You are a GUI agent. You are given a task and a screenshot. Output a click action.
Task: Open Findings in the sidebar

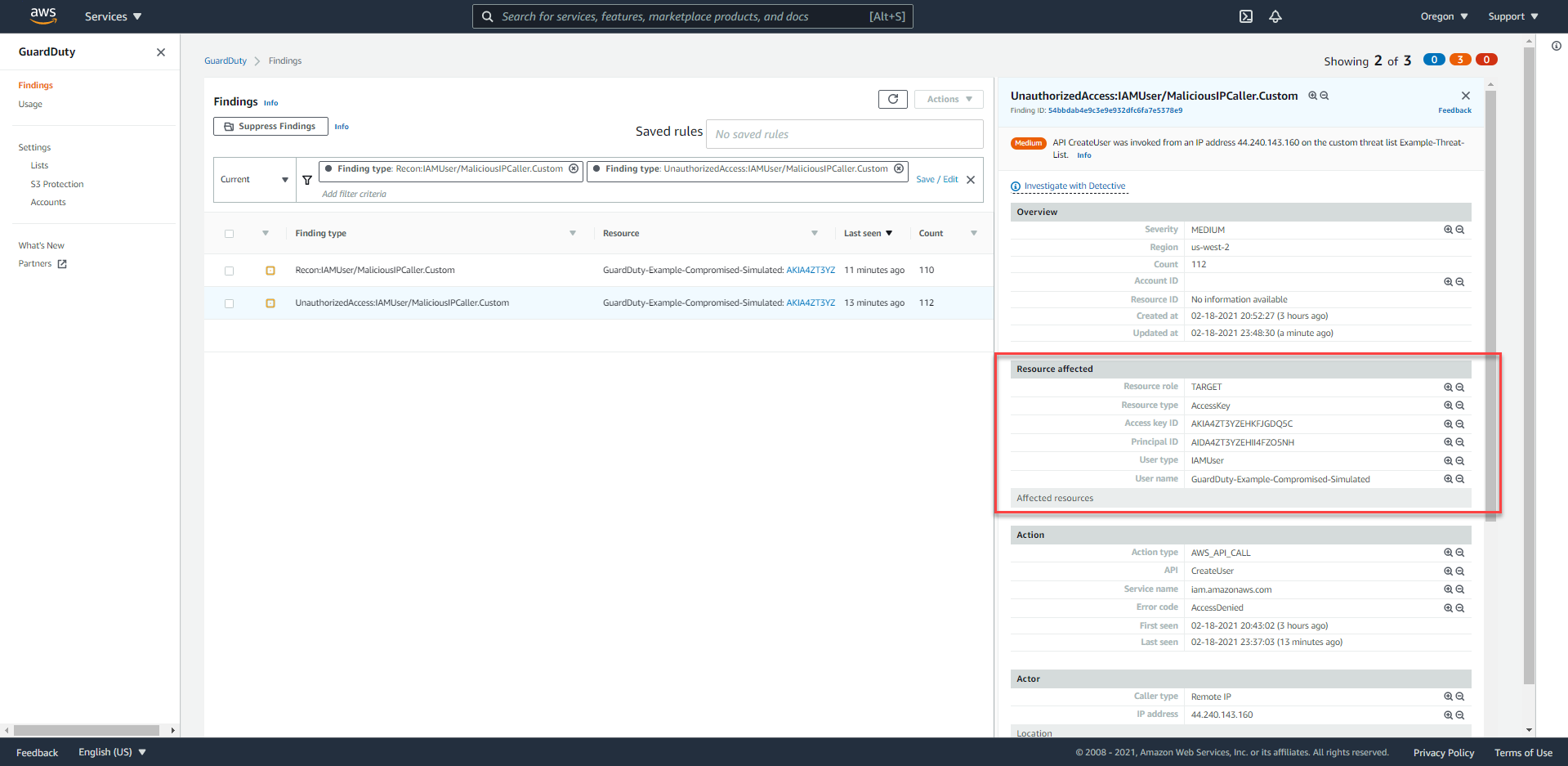point(36,85)
